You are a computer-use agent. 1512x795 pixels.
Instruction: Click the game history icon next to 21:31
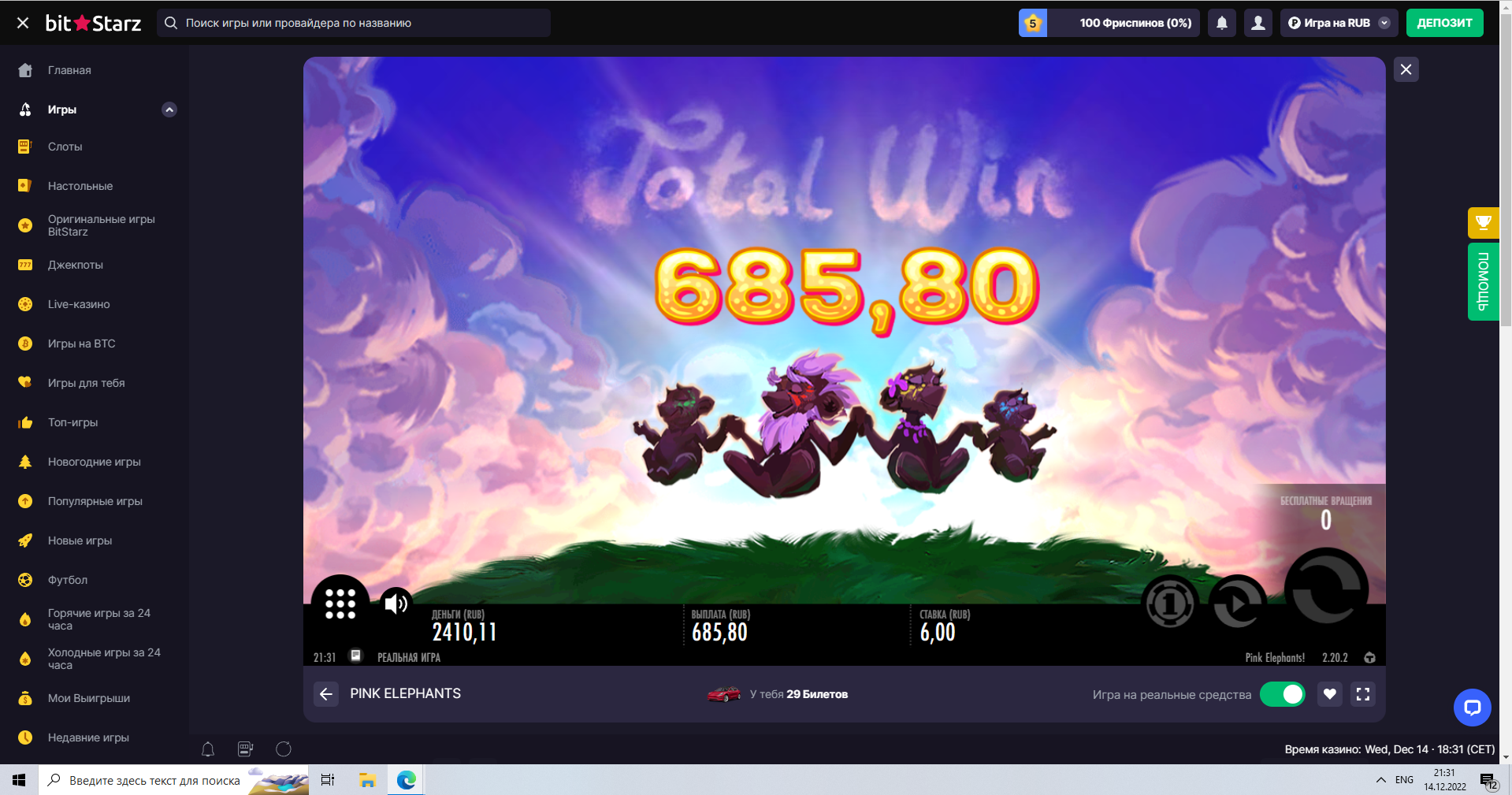pyautogui.click(x=355, y=656)
